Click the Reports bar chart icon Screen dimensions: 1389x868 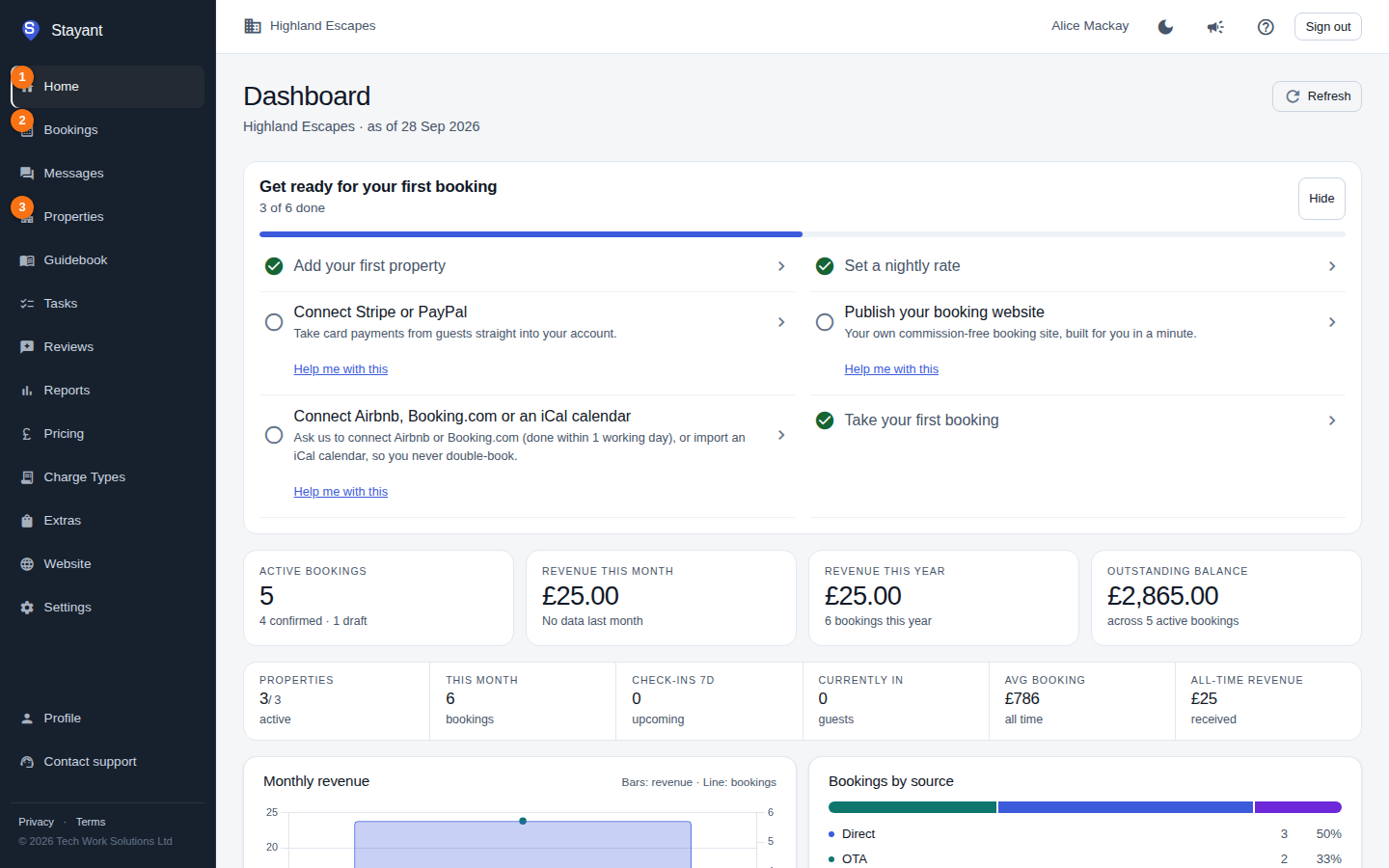(27, 391)
